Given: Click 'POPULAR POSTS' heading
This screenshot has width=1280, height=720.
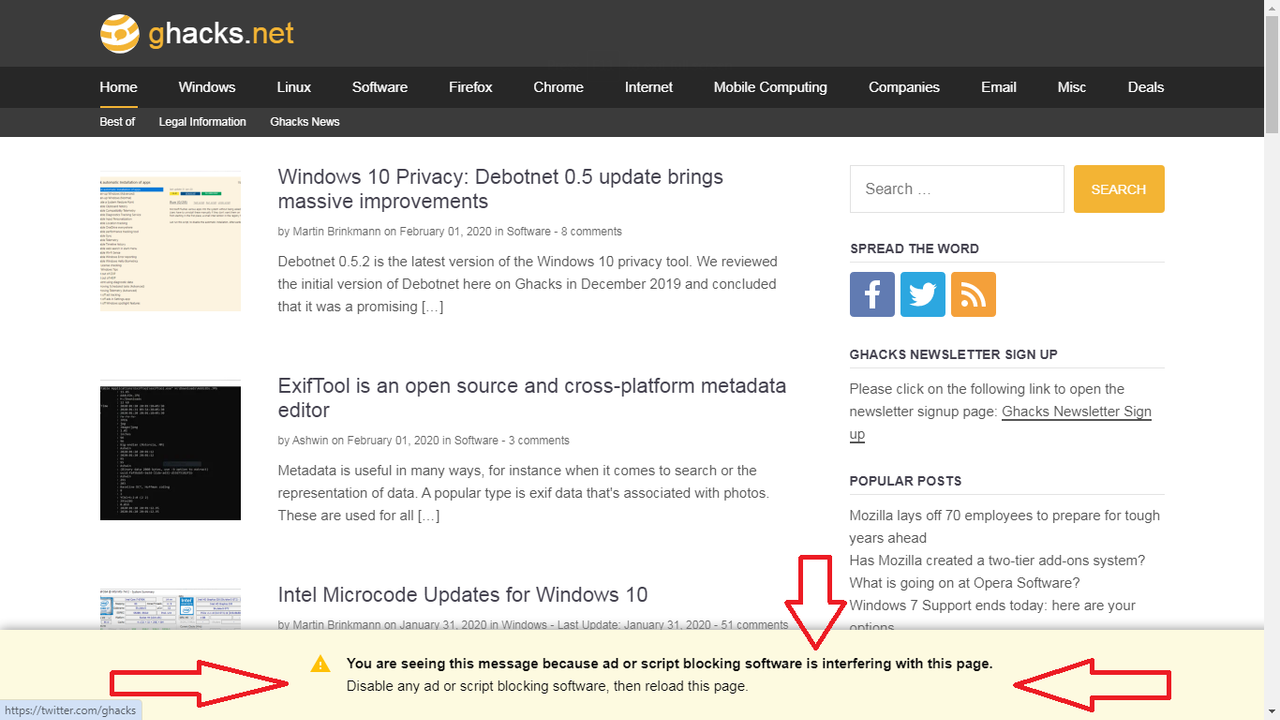Looking at the screenshot, I should 905,481.
